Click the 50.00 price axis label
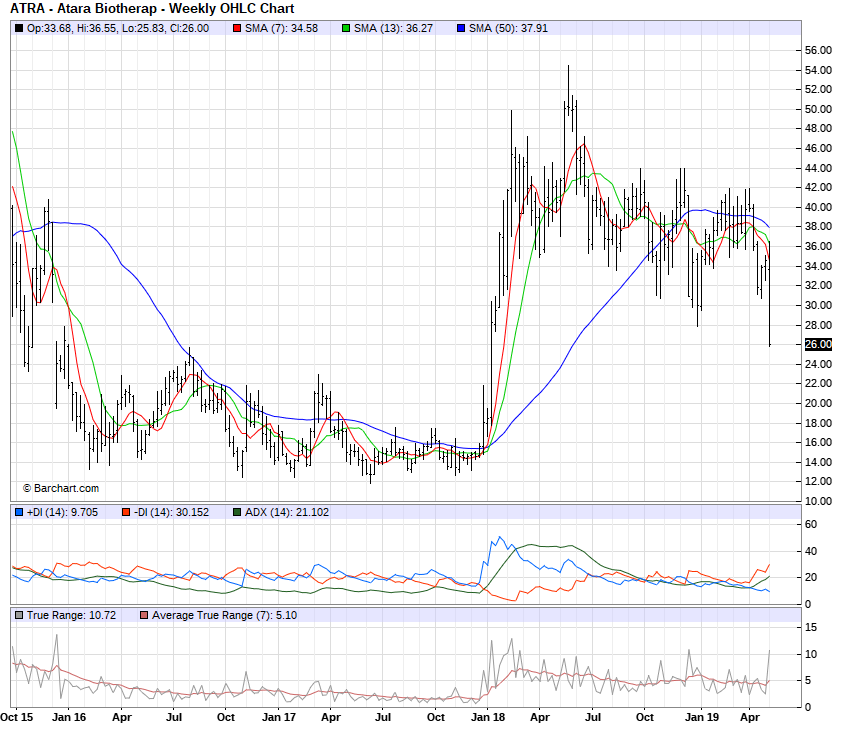843x748 pixels. pyautogui.click(x=818, y=109)
